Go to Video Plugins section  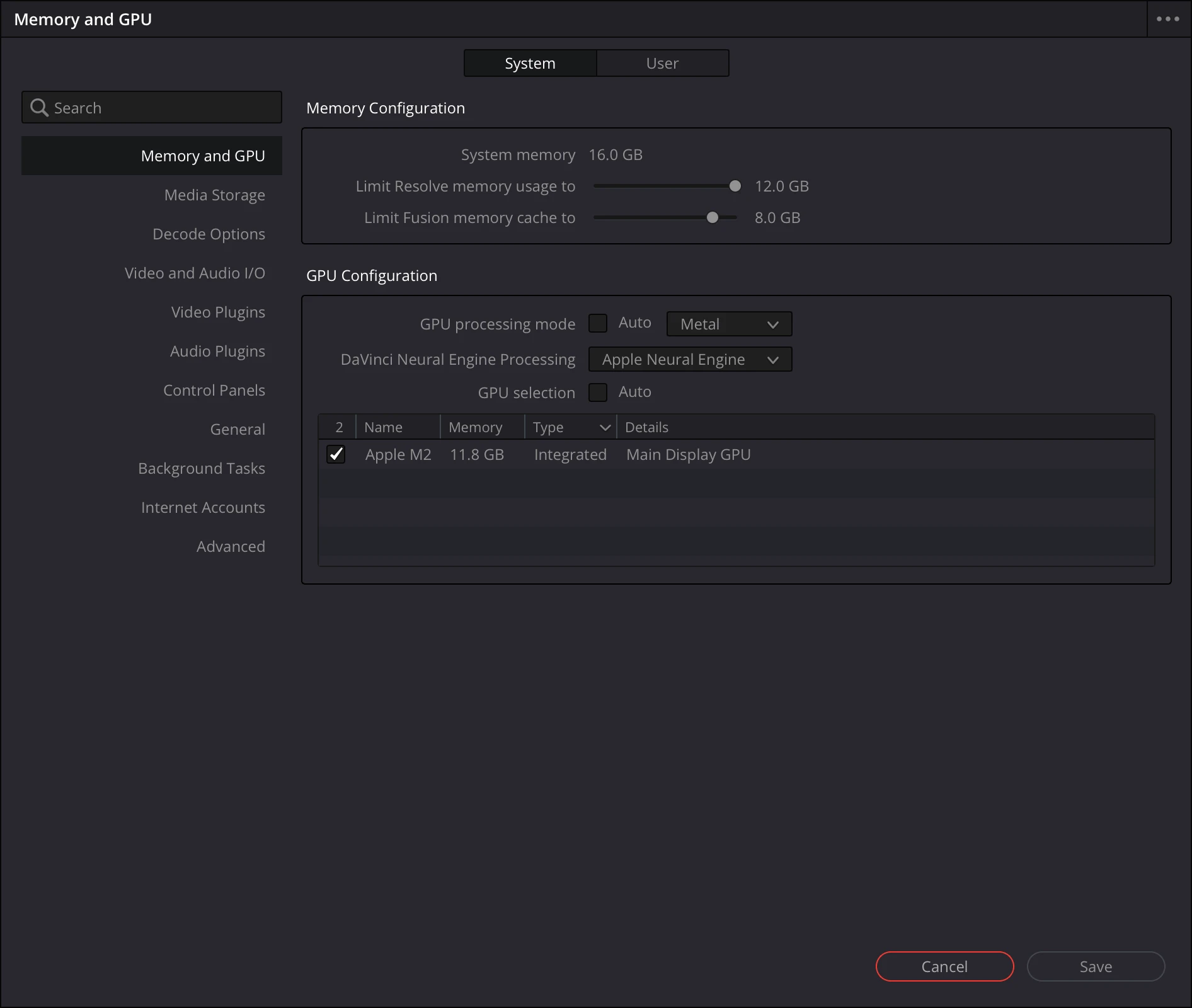(x=218, y=312)
